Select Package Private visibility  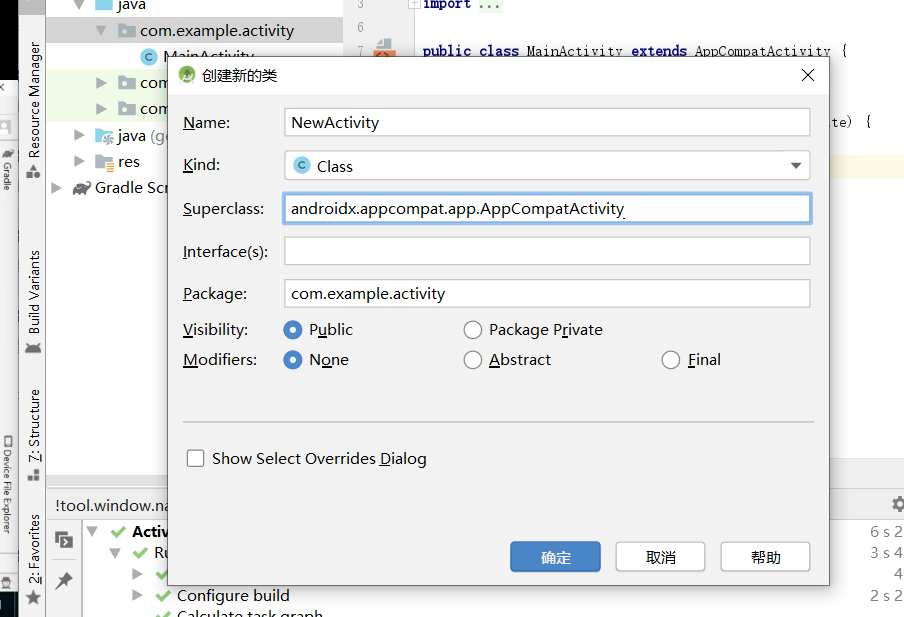(x=472, y=330)
